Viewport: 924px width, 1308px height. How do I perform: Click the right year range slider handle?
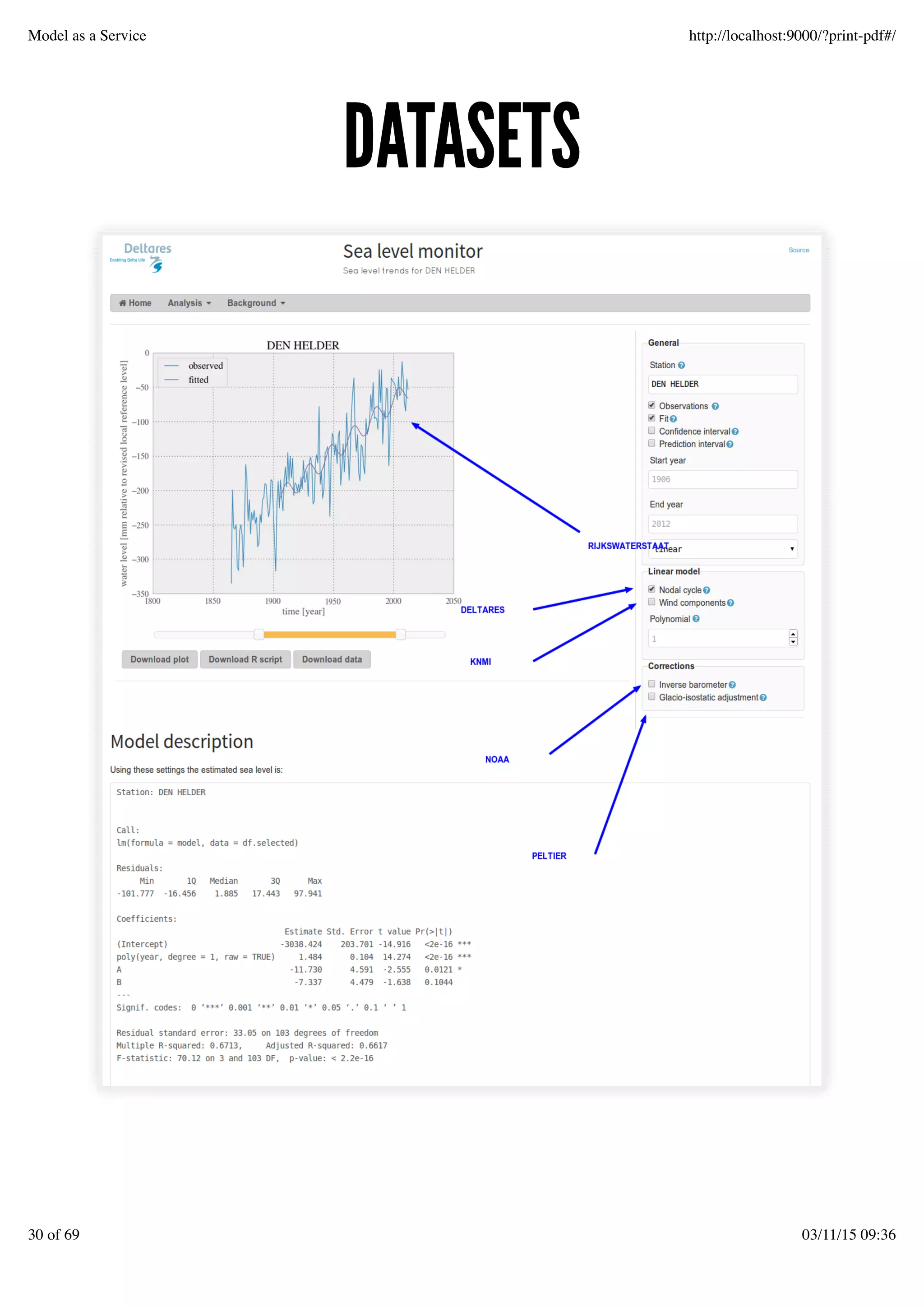click(x=400, y=634)
